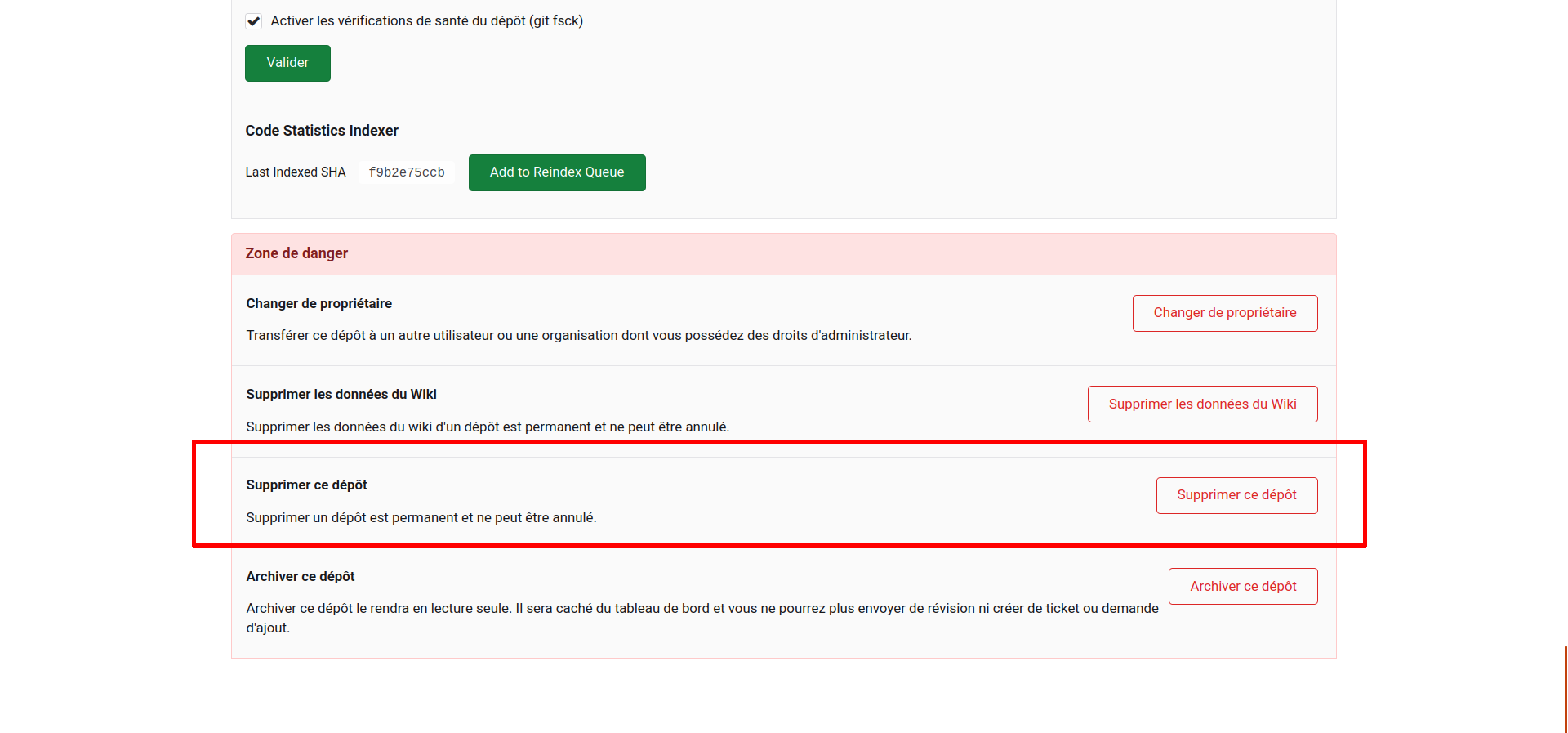Uncheck the git fsck health checks checkbox
Viewport: 1568px width, 733px height.
[254, 21]
